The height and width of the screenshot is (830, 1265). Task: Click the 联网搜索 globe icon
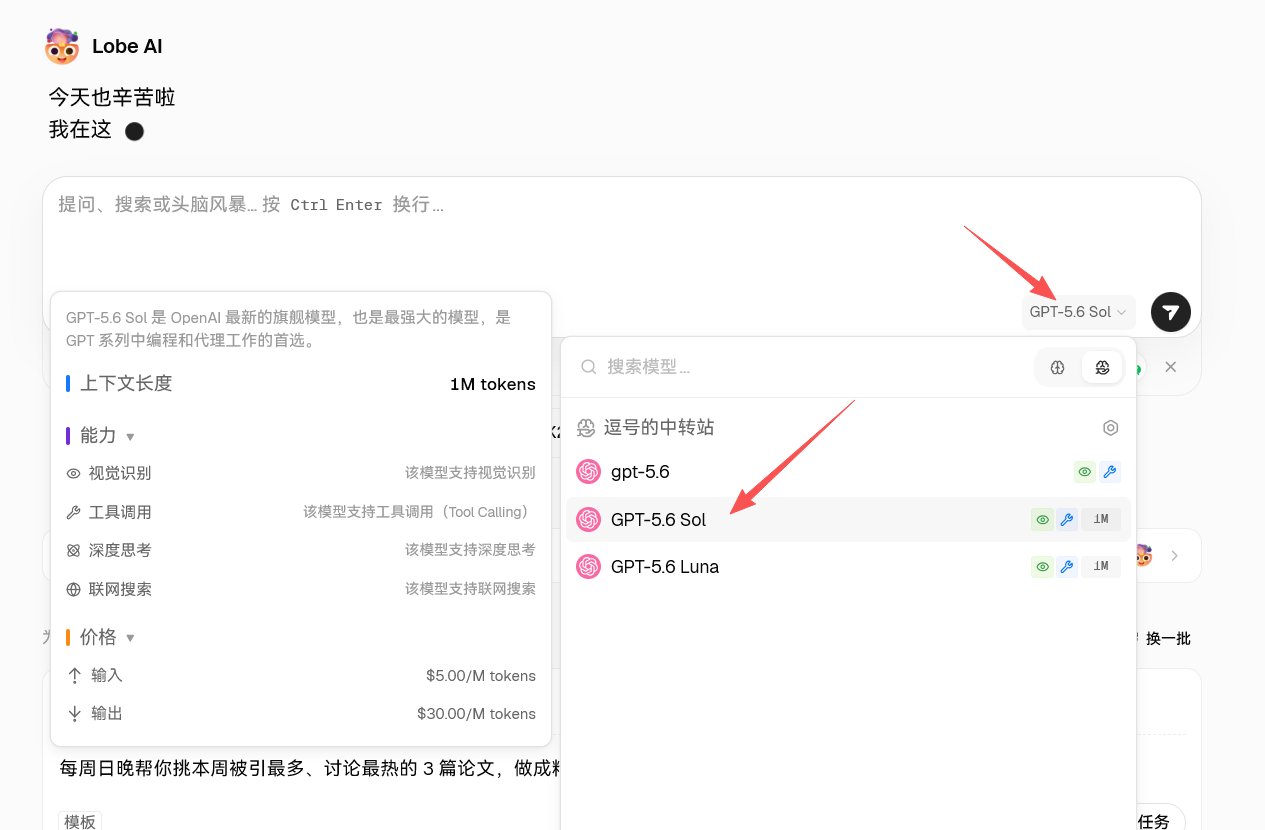point(73,590)
